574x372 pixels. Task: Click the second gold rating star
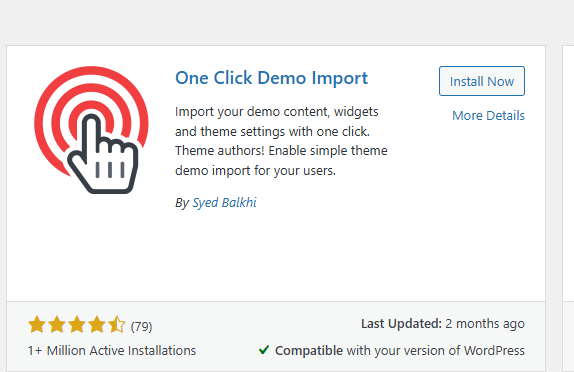57,325
